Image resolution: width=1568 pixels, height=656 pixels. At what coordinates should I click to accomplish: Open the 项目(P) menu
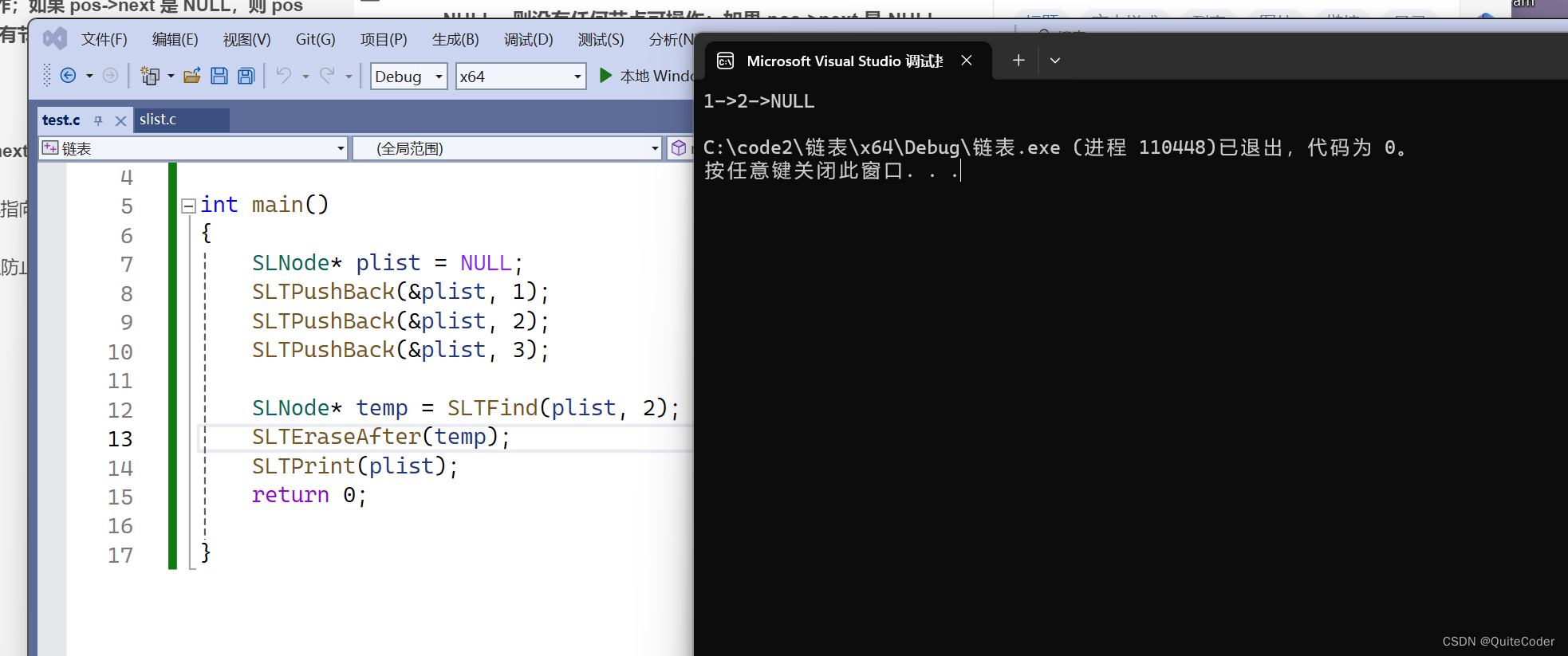384,39
